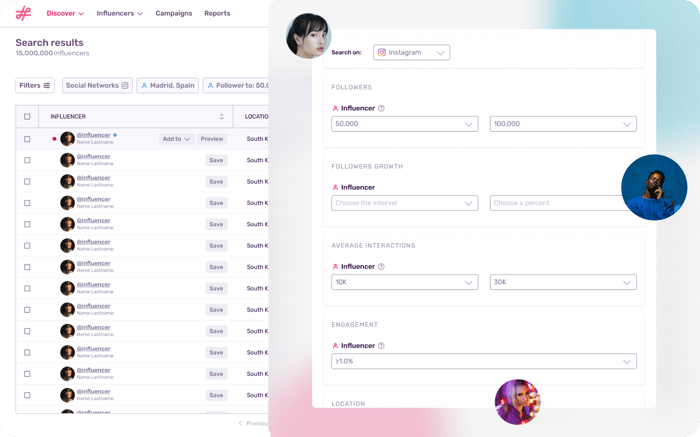This screenshot has width=700, height=437.
Task: Open the Campaigns menu item
Action: 174,13
